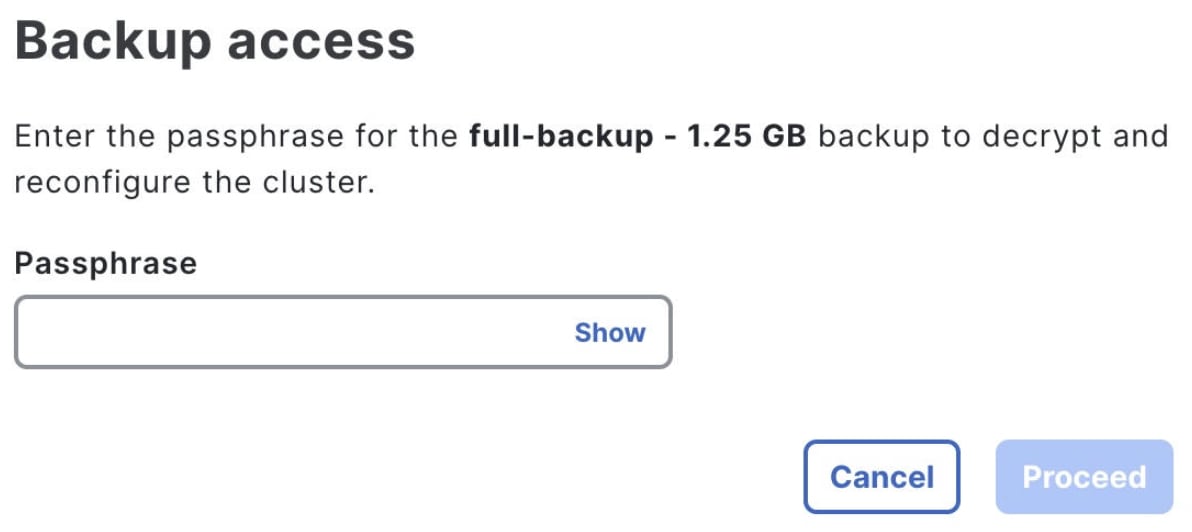Click the word 'Backup' in the title
The height and width of the screenshot is (532, 1192).
112,42
